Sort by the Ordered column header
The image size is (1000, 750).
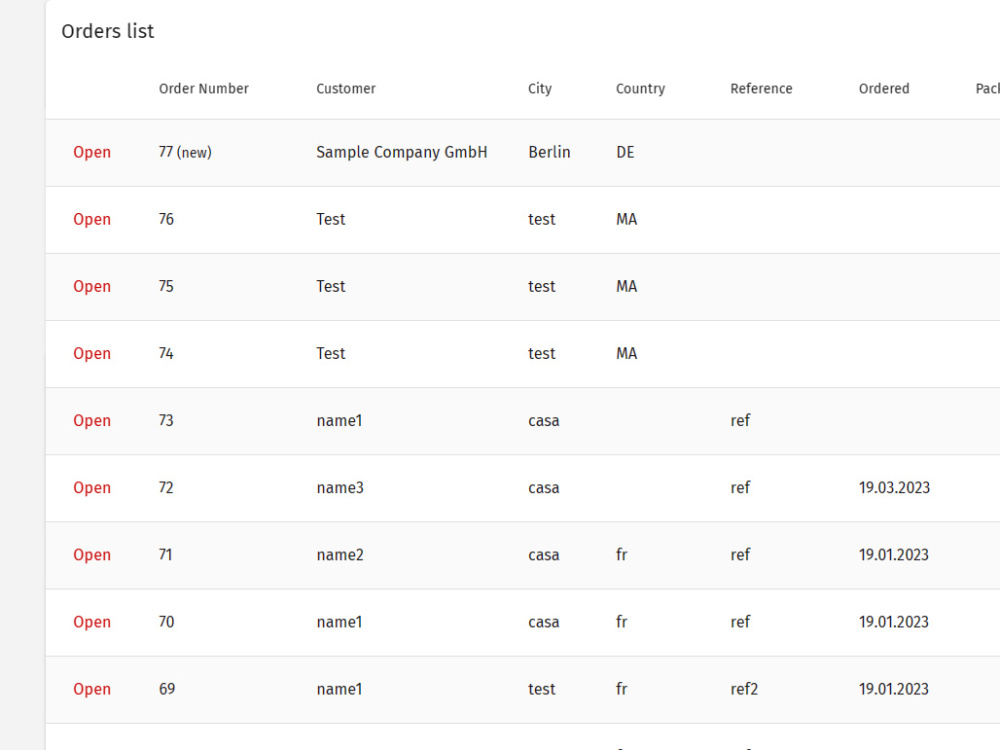pos(884,89)
